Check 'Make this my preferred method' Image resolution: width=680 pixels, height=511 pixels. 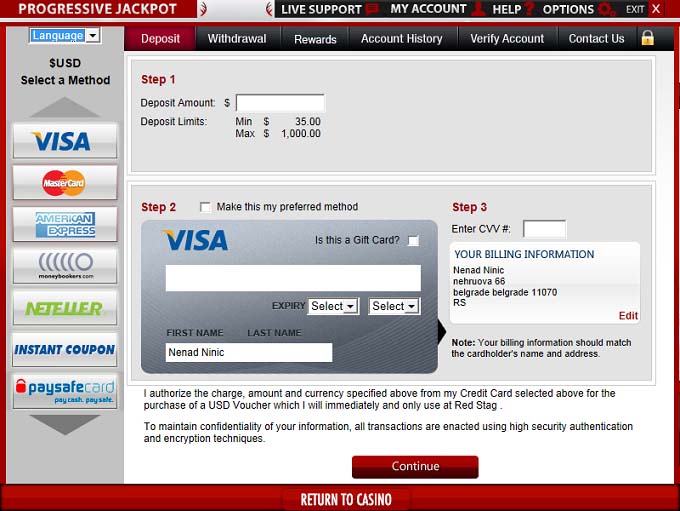205,207
